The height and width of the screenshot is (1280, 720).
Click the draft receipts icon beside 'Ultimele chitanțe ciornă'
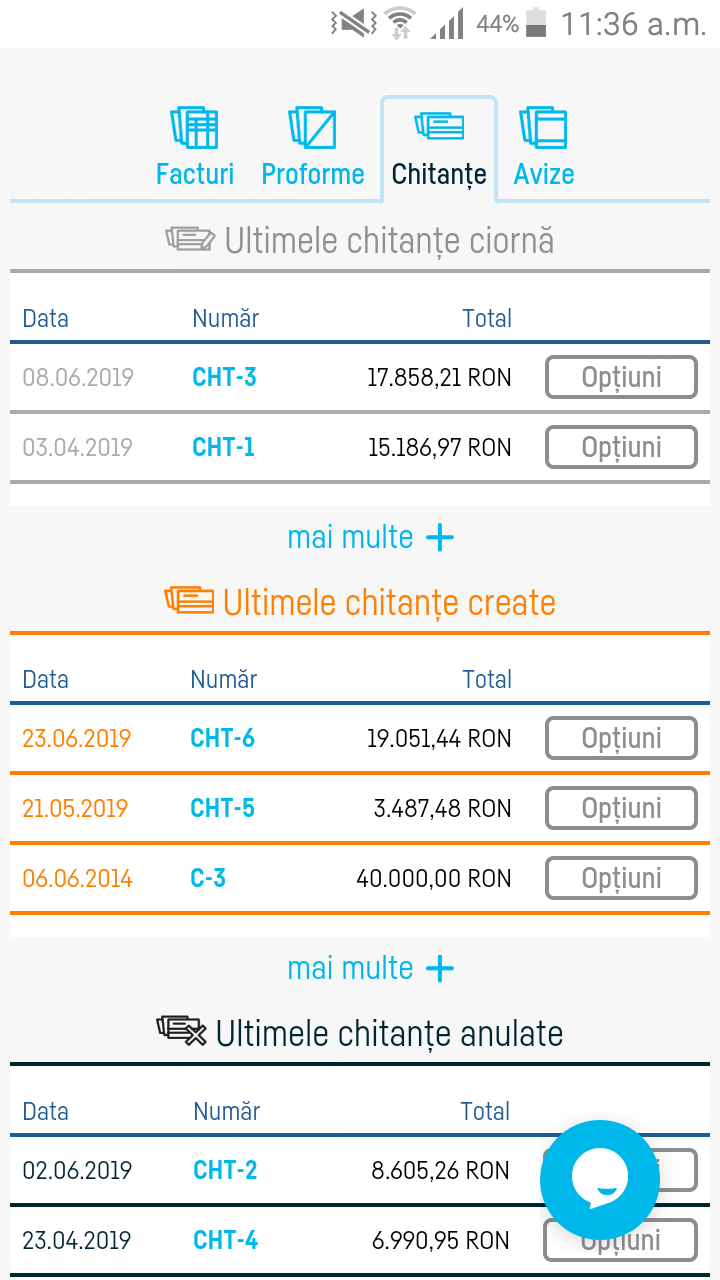[190, 238]
